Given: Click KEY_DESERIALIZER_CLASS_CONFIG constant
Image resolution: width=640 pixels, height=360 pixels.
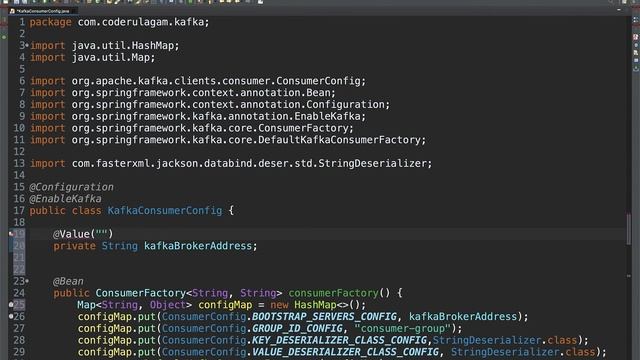Looking at the screenshot, I should tap(339, 340).
